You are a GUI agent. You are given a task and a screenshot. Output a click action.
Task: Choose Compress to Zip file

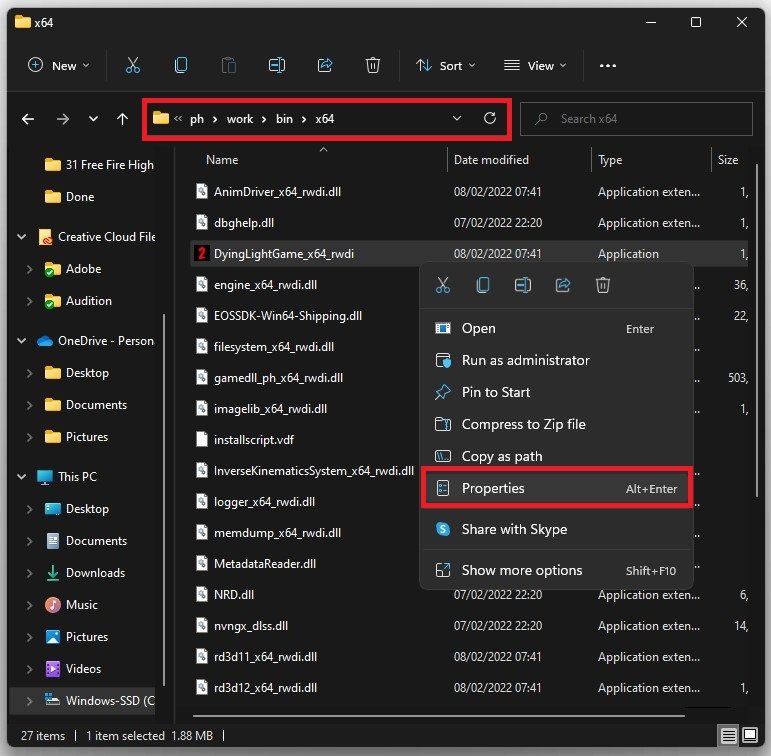(557, 424)
